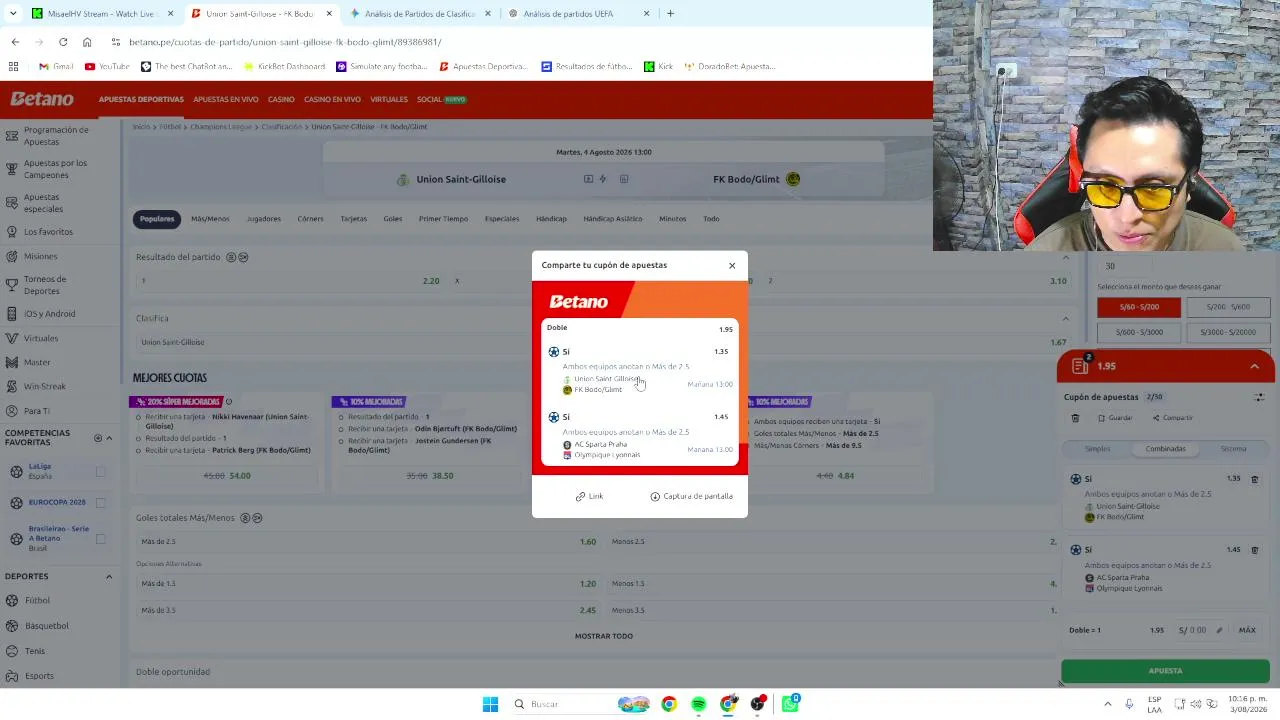
Task: Select the Sistema bet type
Action: point(1233,449)
